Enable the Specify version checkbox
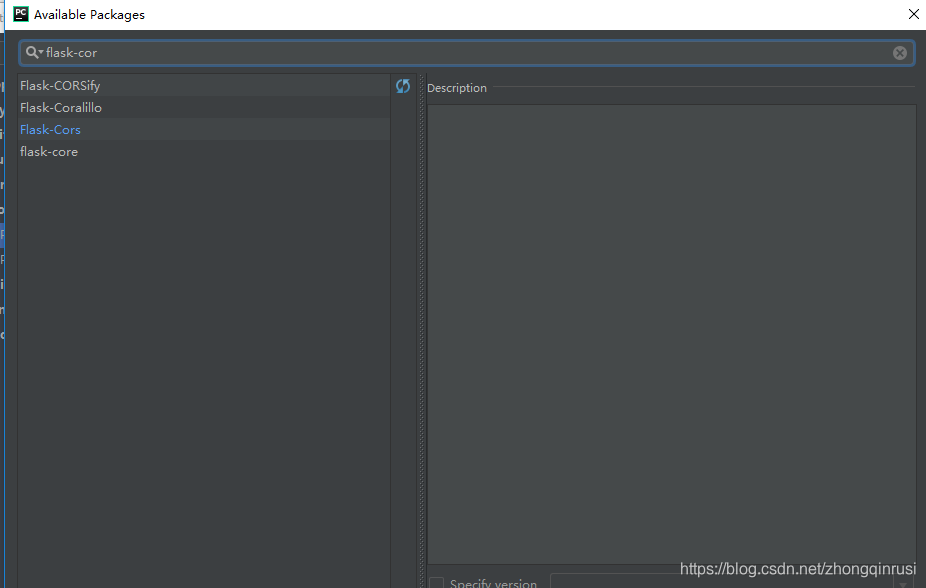 (436, 583)
